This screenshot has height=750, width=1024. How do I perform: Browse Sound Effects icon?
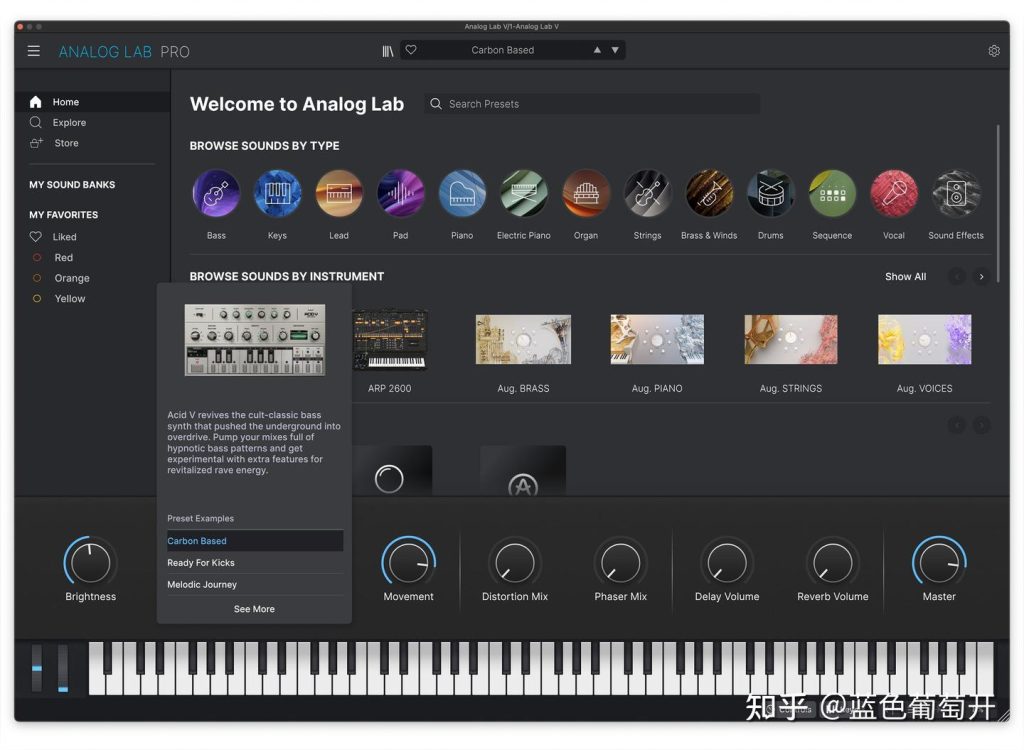point(956,193)
